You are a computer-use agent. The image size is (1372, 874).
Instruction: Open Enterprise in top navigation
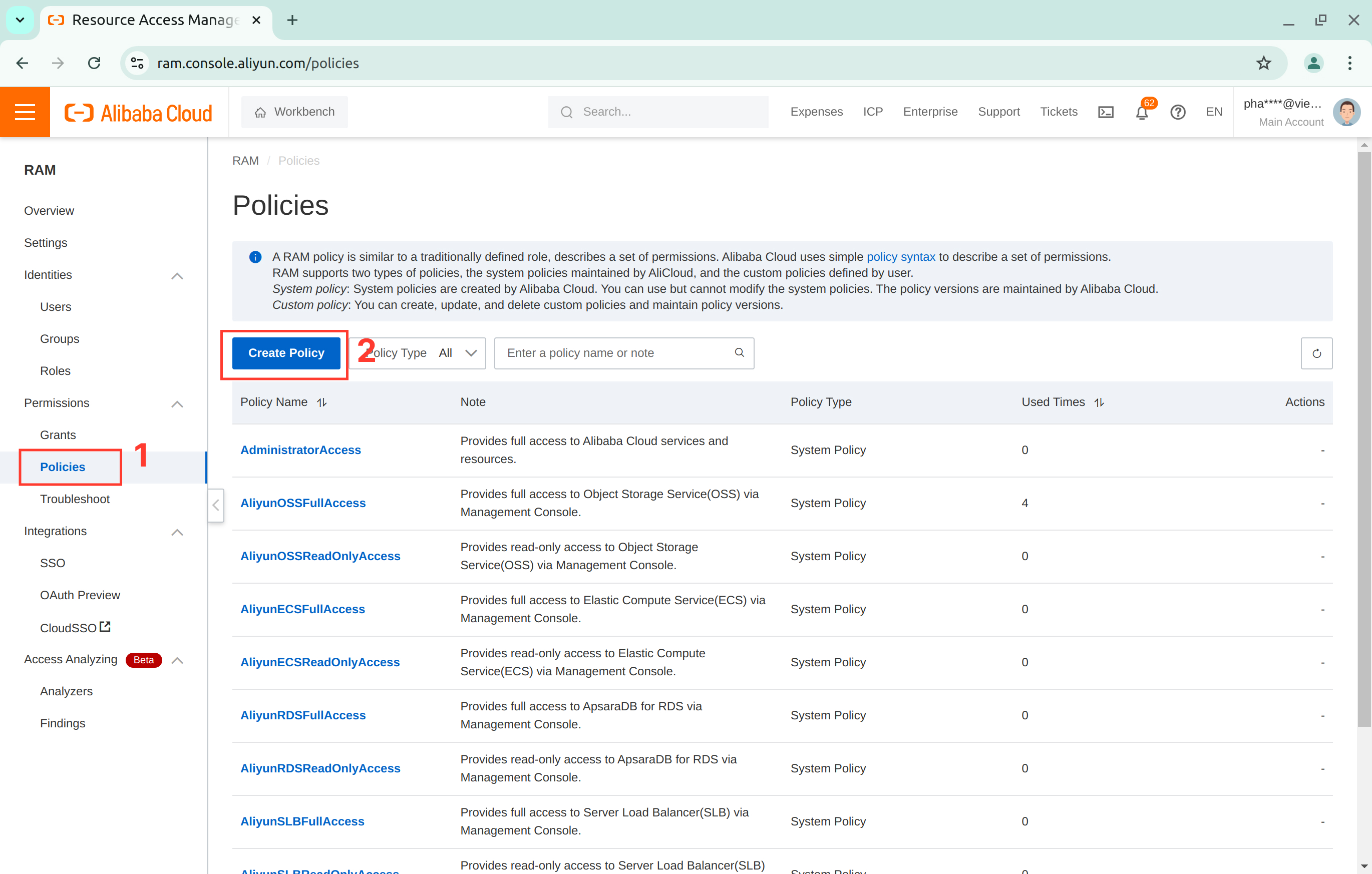pyautogui.click(x=930, y=112)
